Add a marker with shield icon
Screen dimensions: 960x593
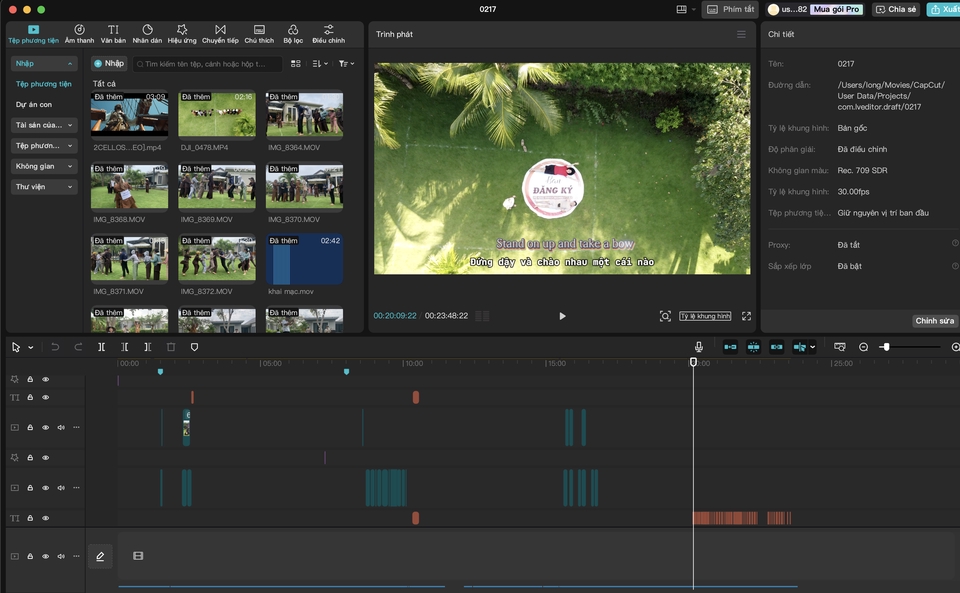pos(194,347)
